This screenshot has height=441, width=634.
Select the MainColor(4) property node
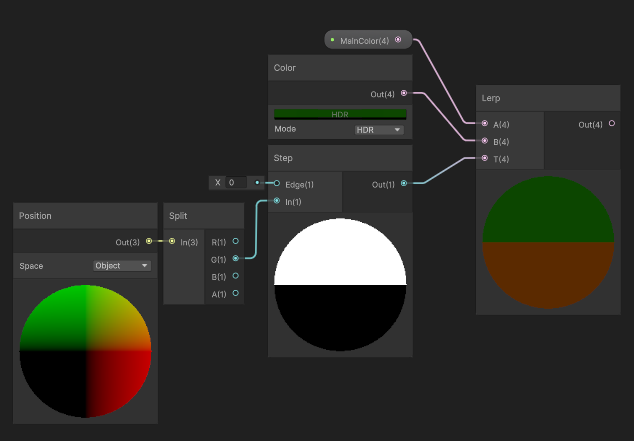coord(368,40)
